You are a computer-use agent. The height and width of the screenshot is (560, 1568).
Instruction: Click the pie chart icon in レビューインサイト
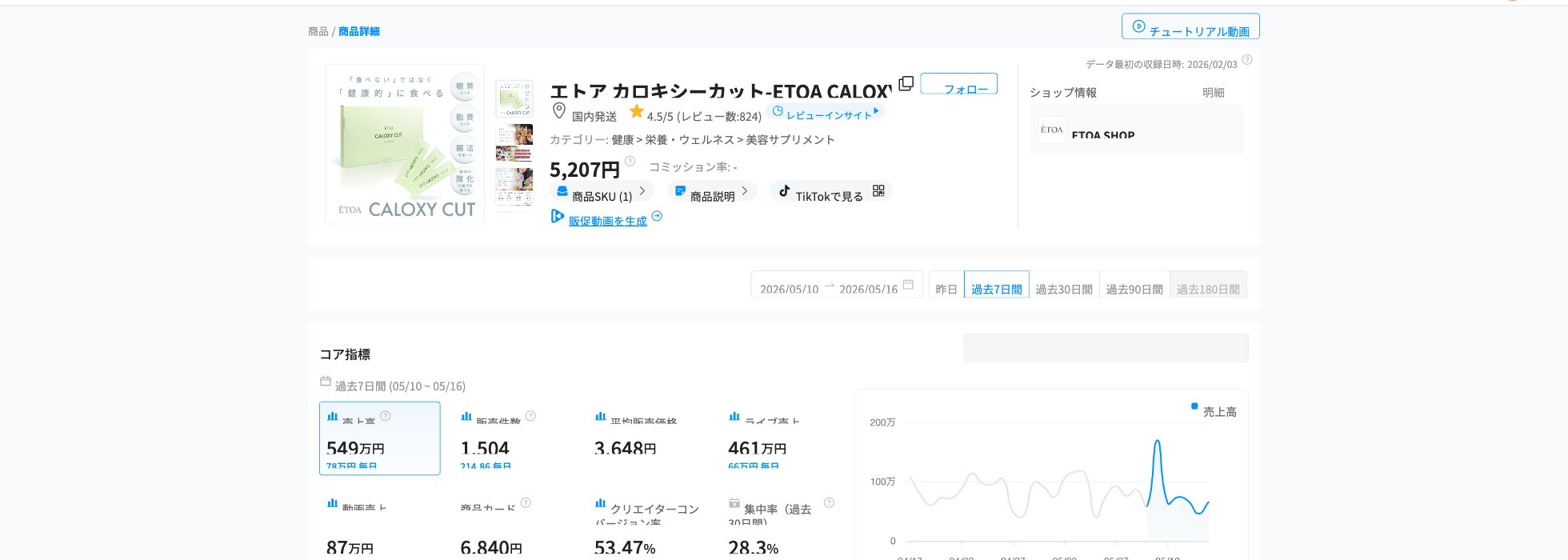[778, 111]
